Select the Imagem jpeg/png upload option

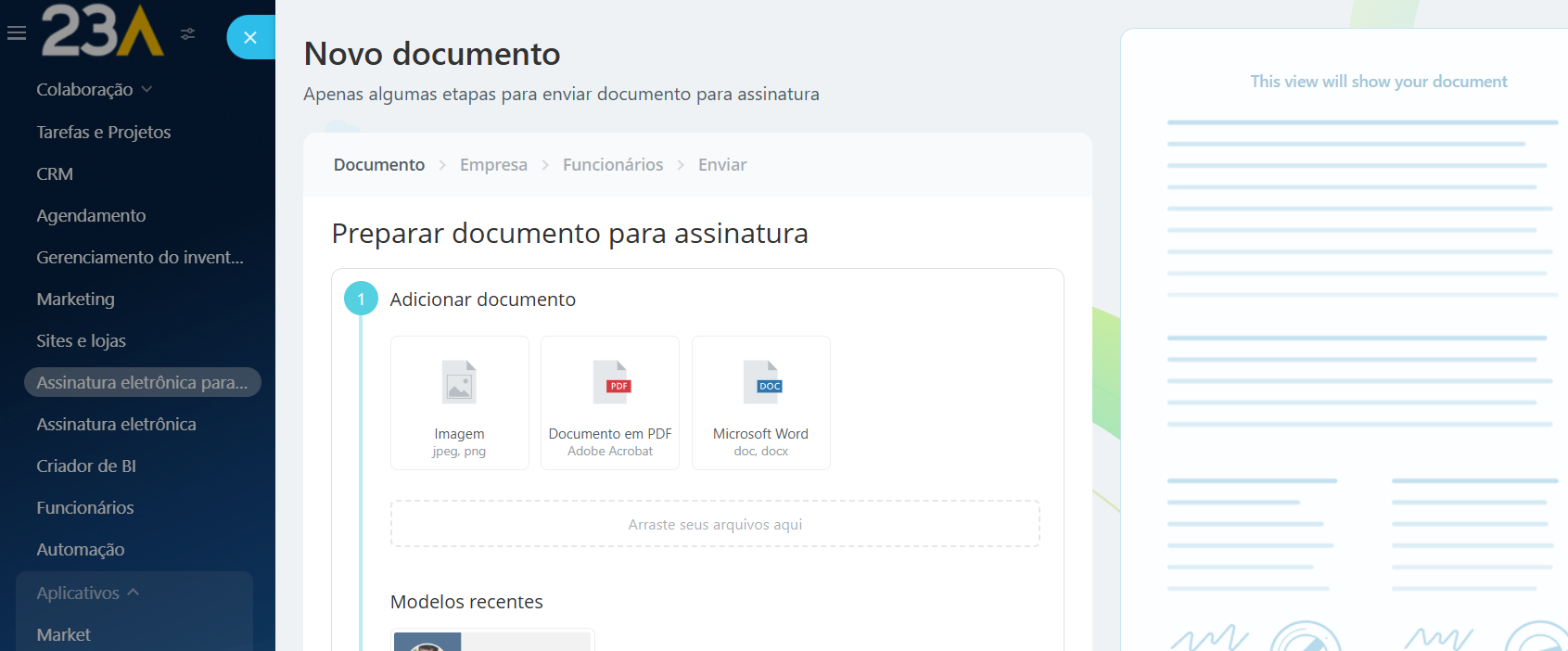pos(459,402)
